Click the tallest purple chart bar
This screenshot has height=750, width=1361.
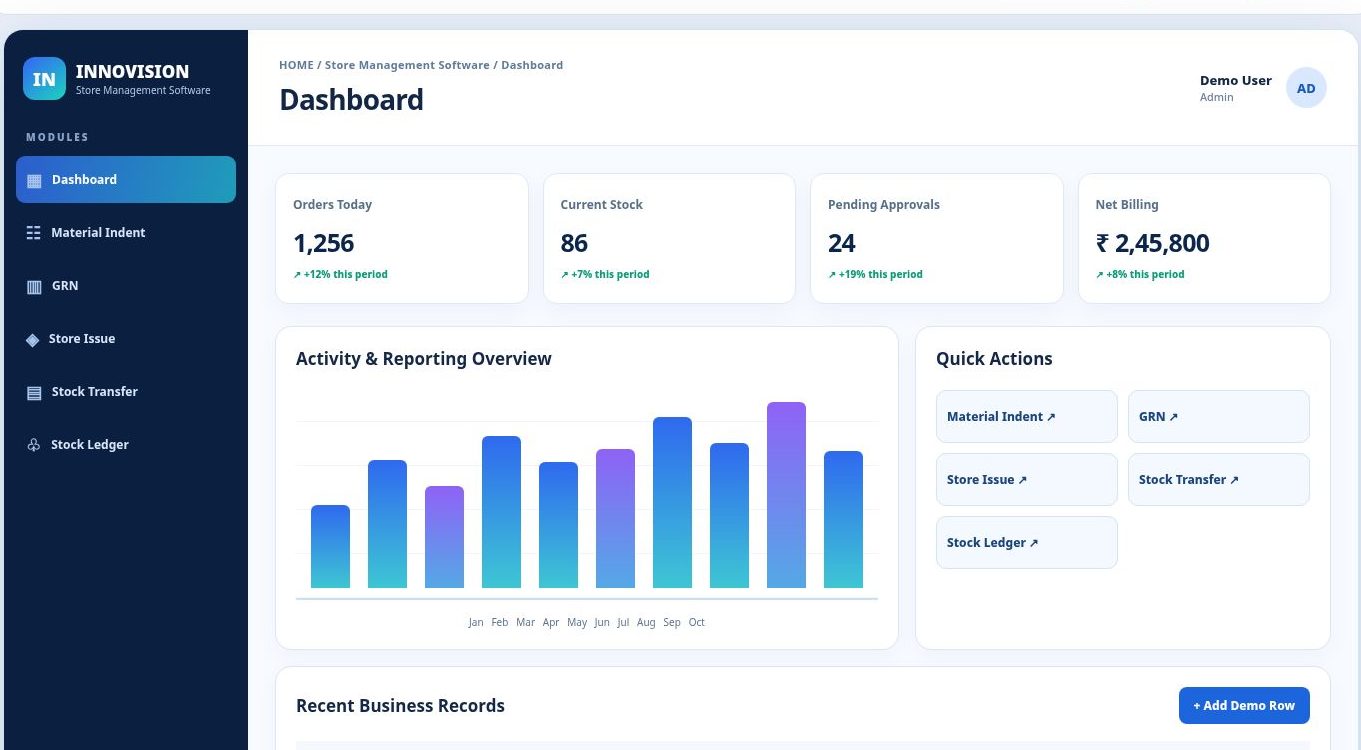pyautogui.click(x=786, y=495)
